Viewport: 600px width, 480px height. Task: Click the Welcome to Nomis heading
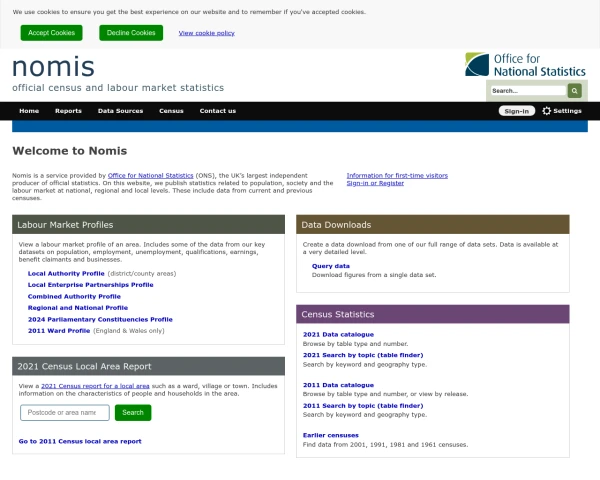[x=70, y=151]
